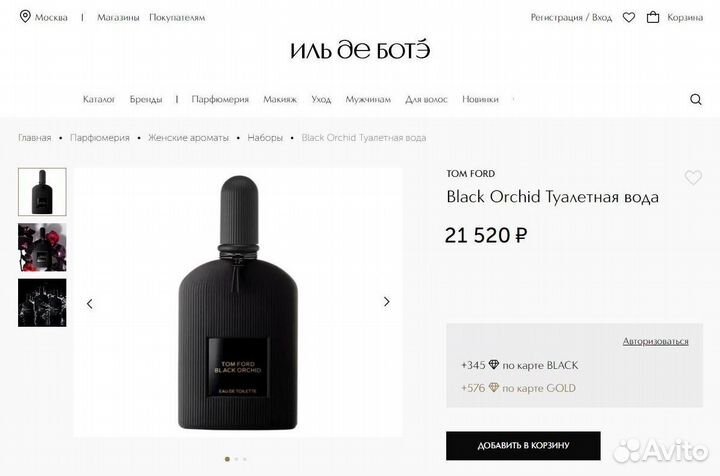Image resolution: width=720 pixels, height=476 pixels.
Task: Go to Женские ароматы breadcrumb
Action: coord(188,138)
